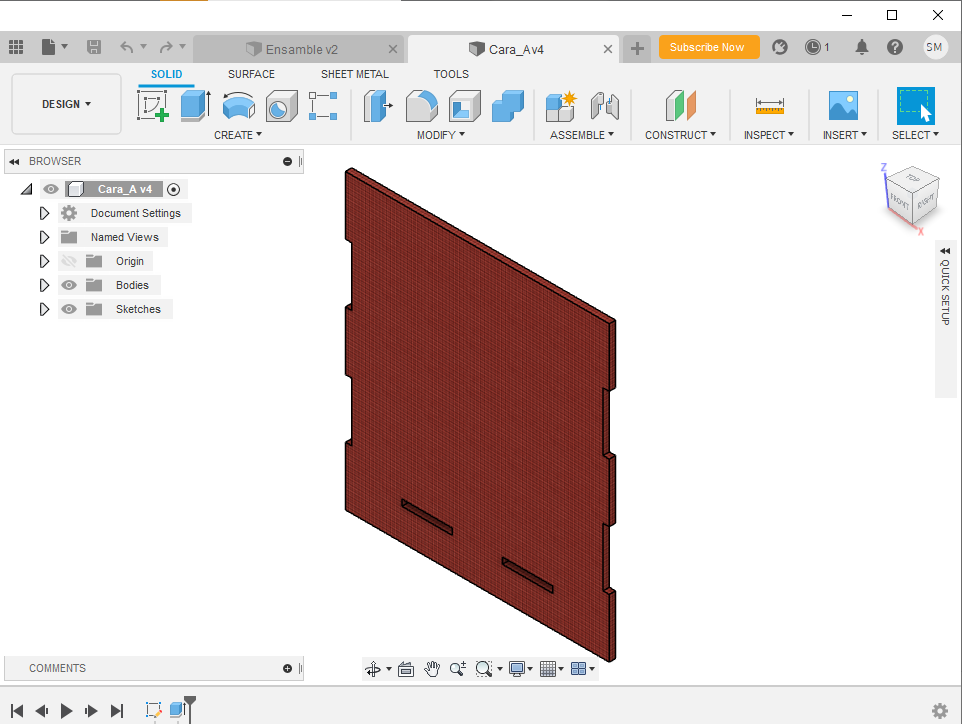
Task: Select the Shell tool
Action: click(x=464, y=106)
